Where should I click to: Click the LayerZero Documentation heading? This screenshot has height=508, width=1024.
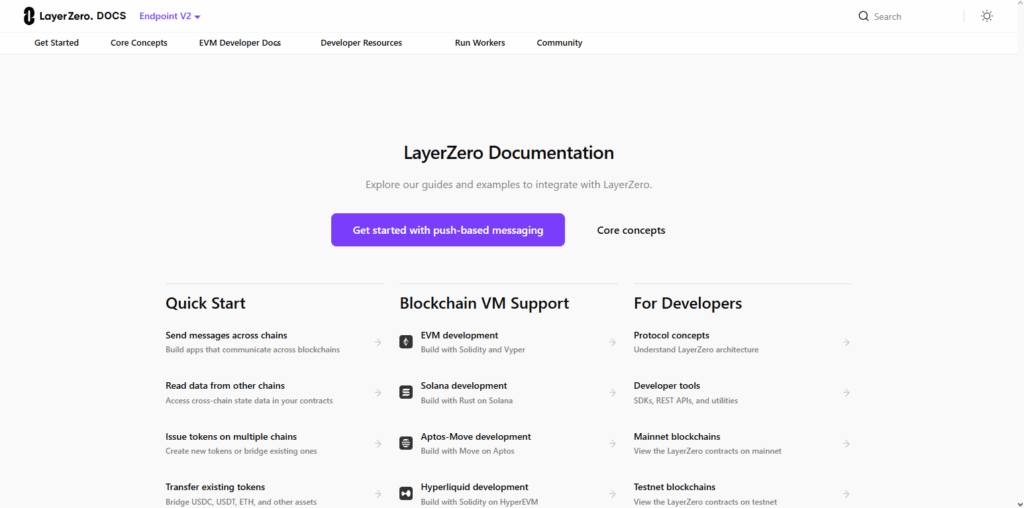(x=509, y=153)
